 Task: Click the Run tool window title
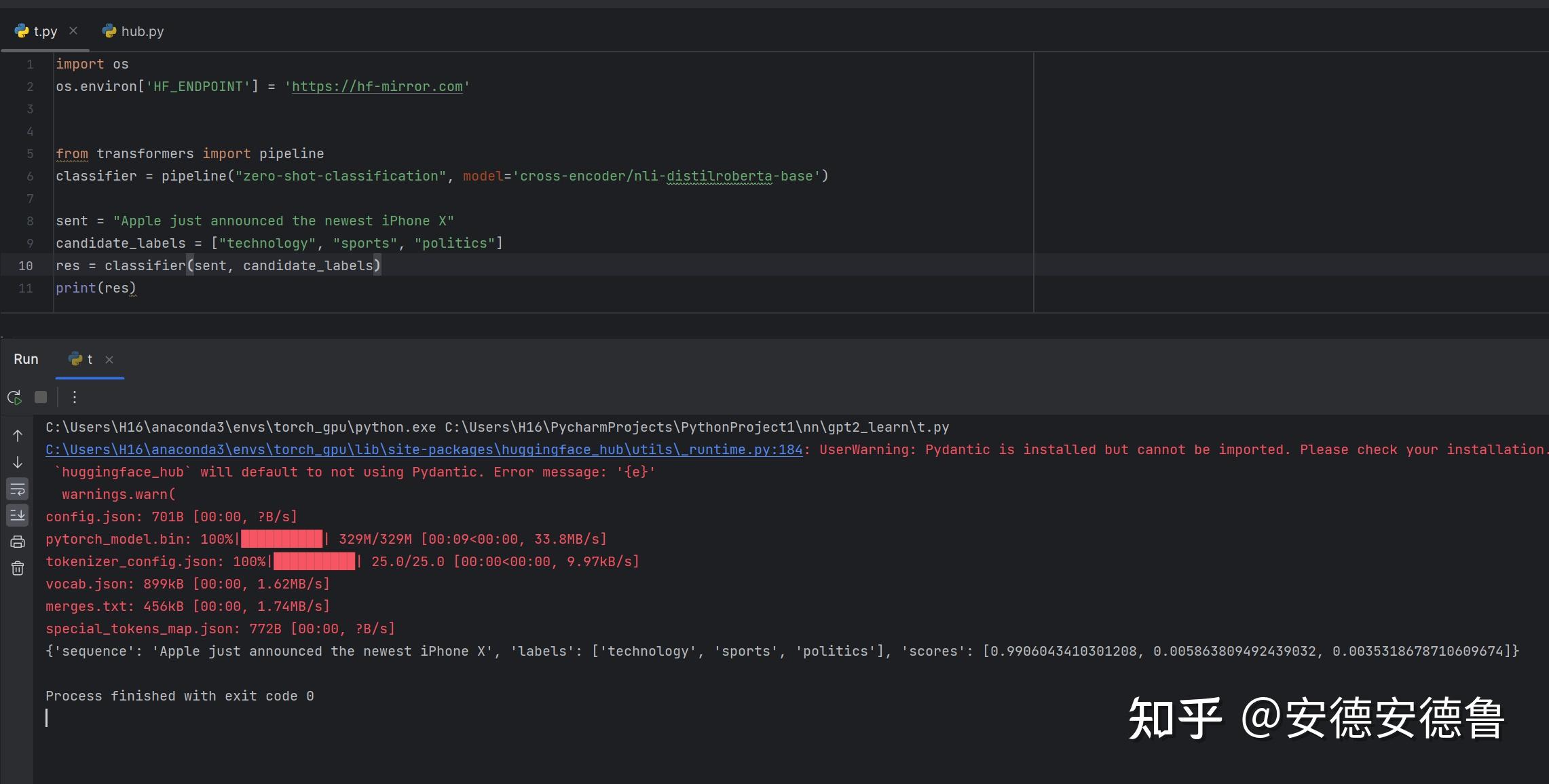26,359
